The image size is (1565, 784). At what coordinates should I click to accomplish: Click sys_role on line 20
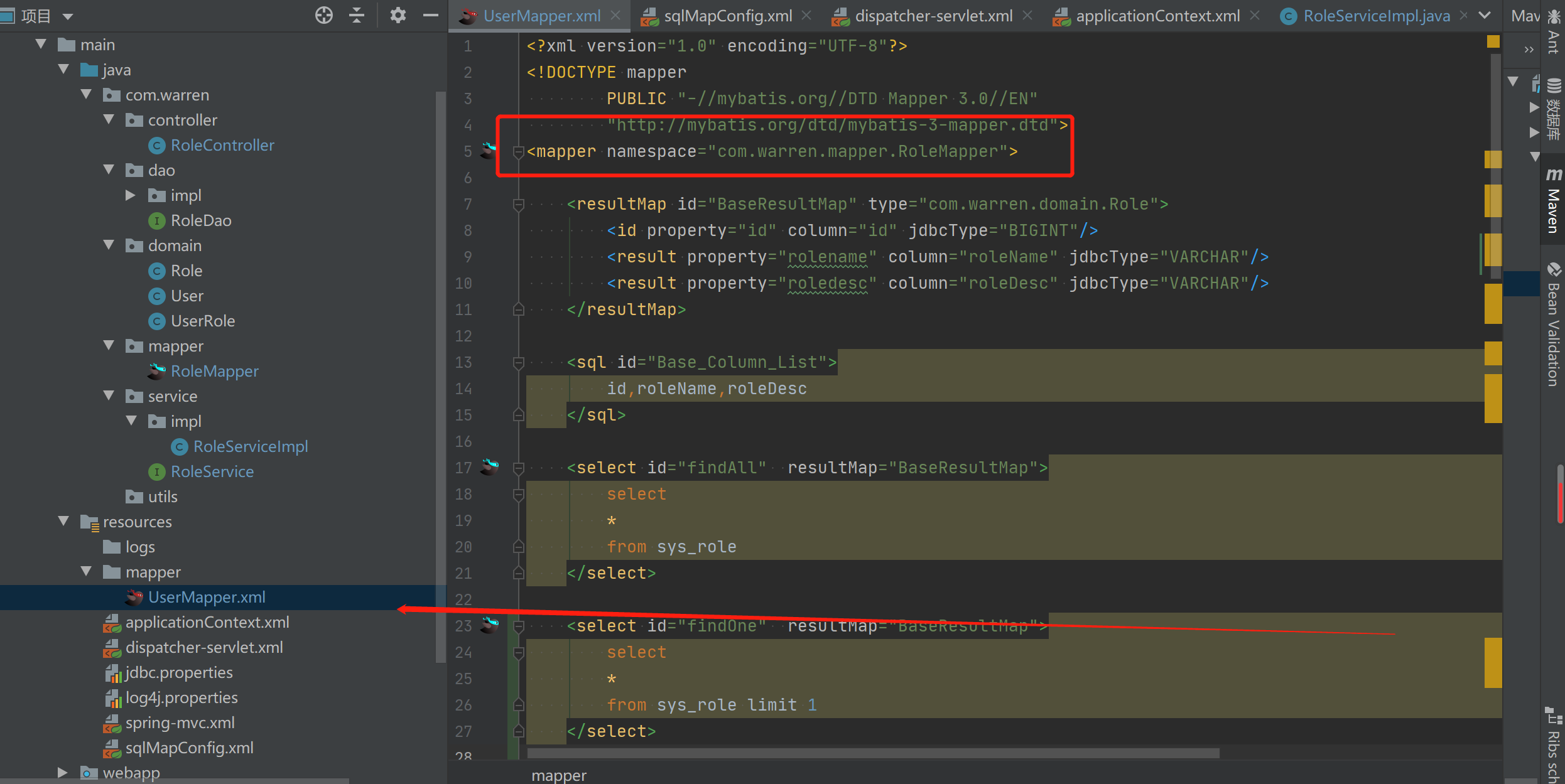(x=696, y=547)
